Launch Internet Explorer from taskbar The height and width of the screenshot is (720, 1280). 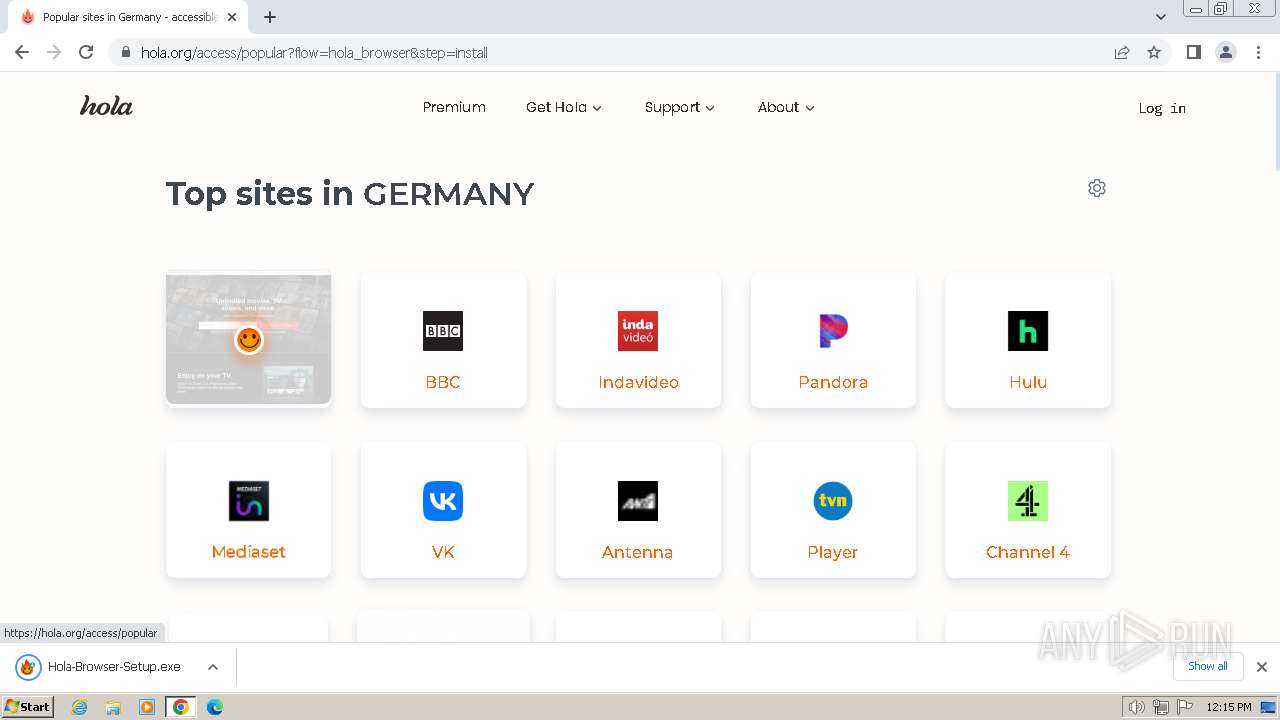(x=80, y=707)
